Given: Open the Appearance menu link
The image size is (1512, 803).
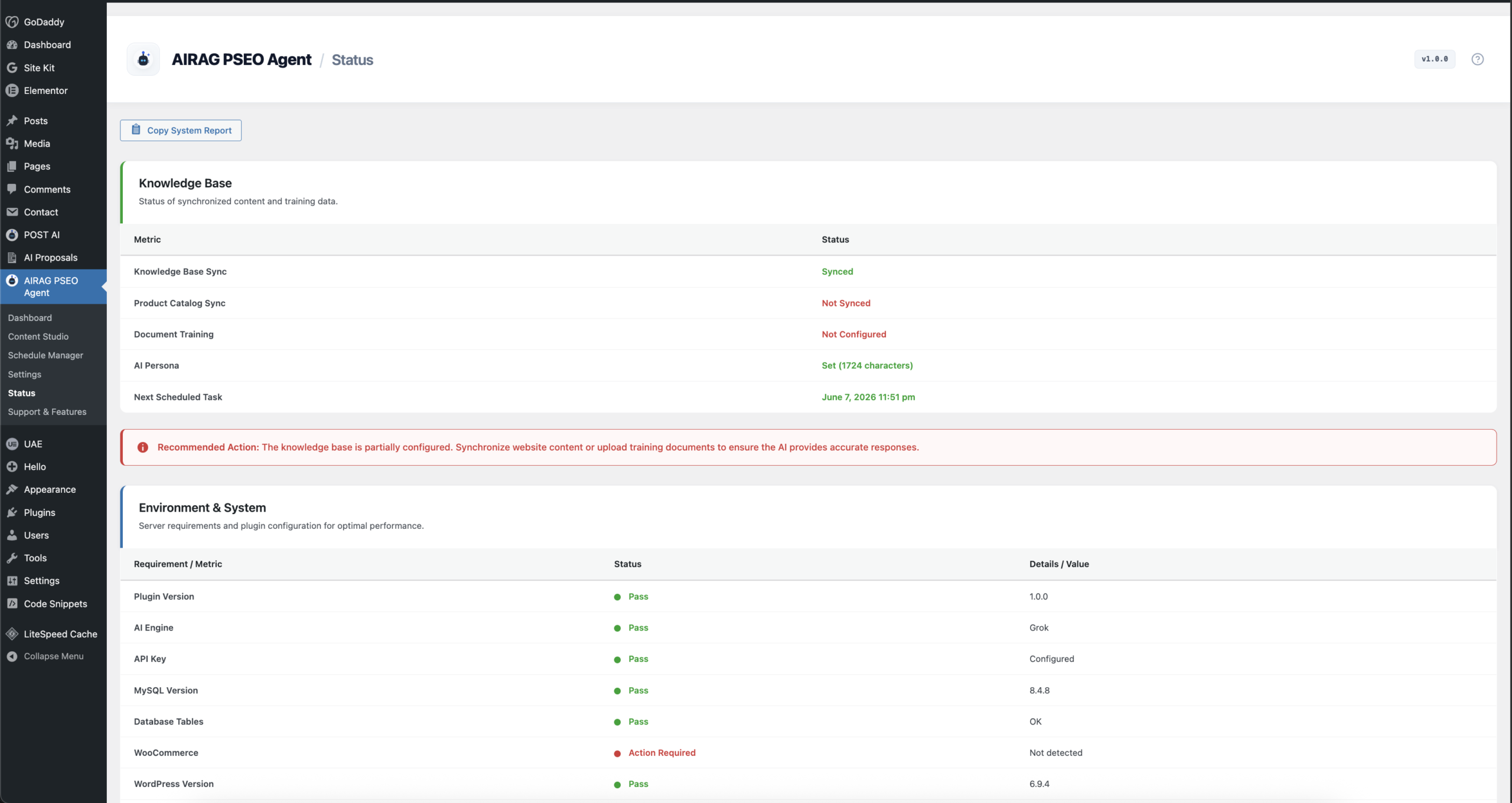Looking at the screenshot, I should click(x=50, y=490).
